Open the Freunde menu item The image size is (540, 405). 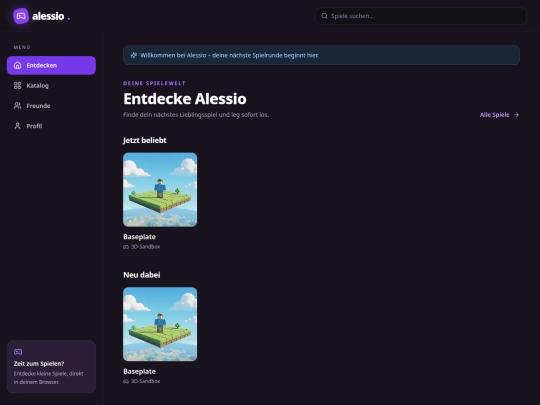(x=51, y=106)
